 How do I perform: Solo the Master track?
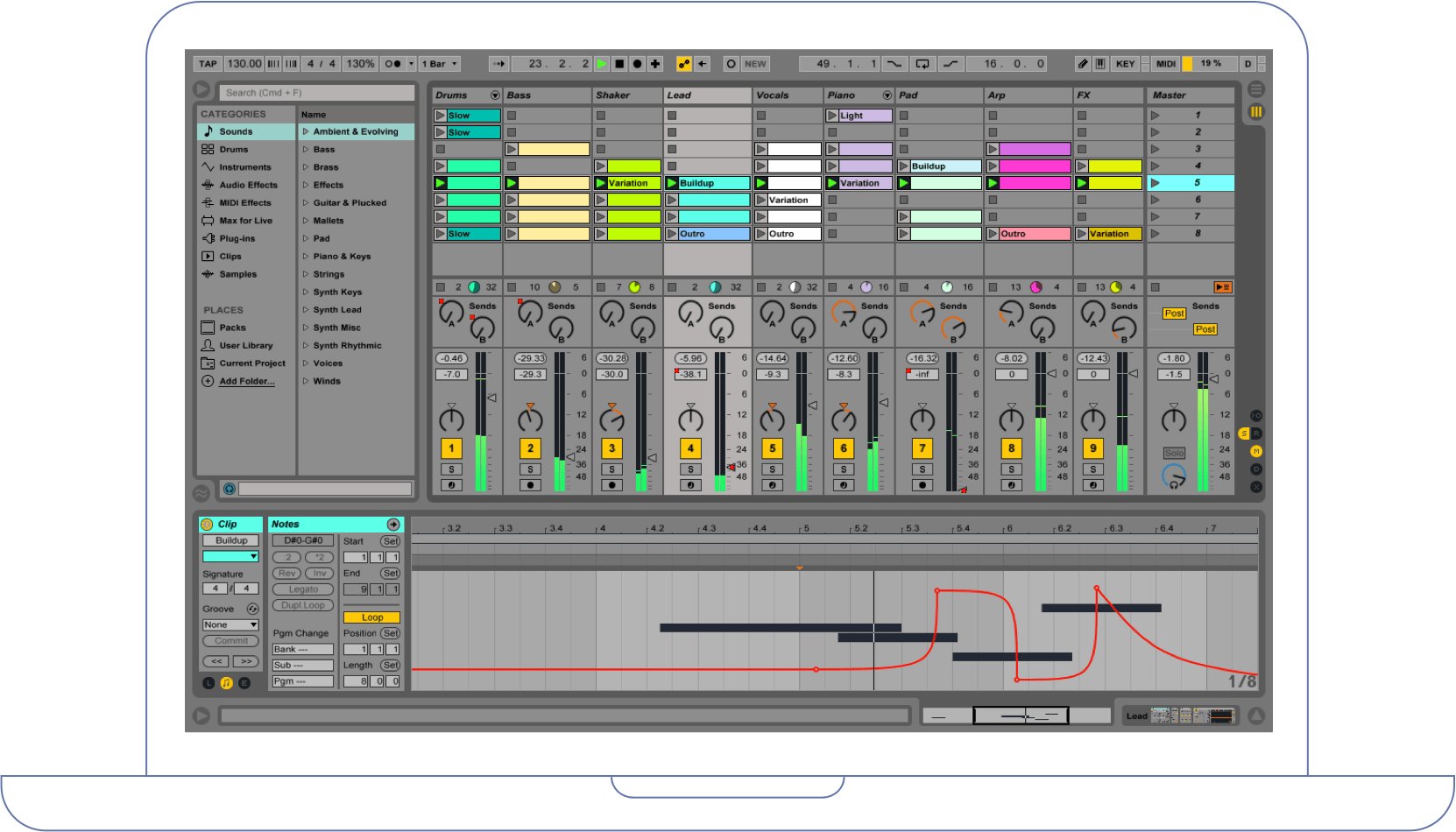(x=1175, y=452)
